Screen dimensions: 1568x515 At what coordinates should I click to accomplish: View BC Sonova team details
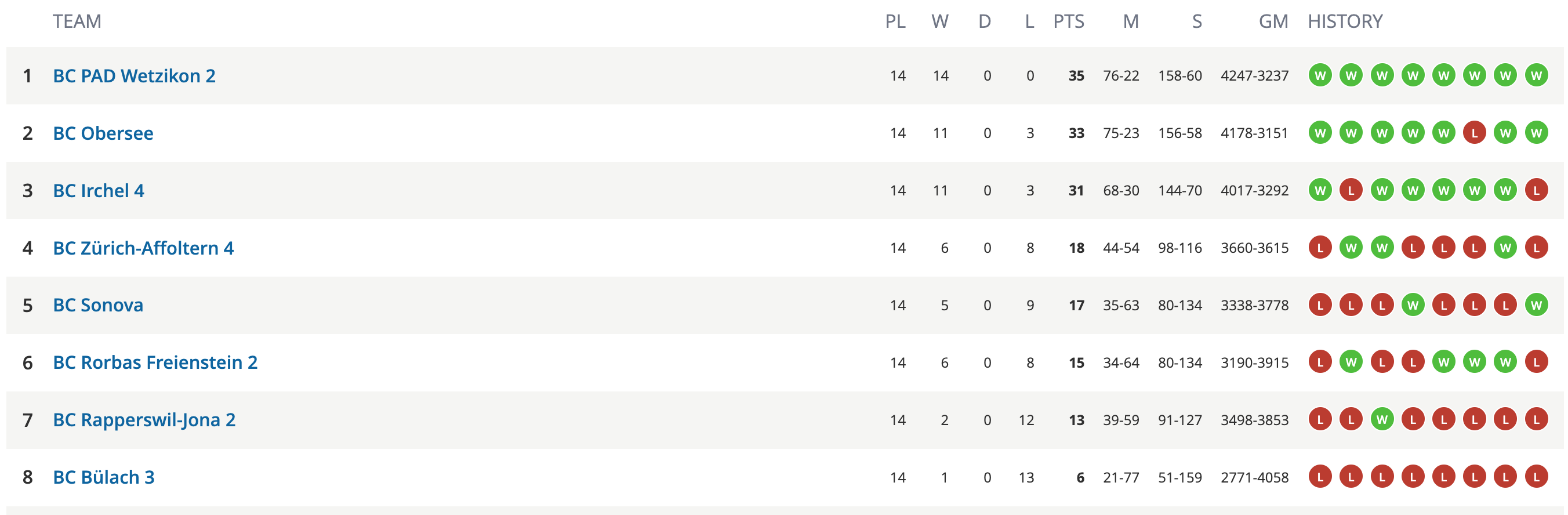pos(98,305)
